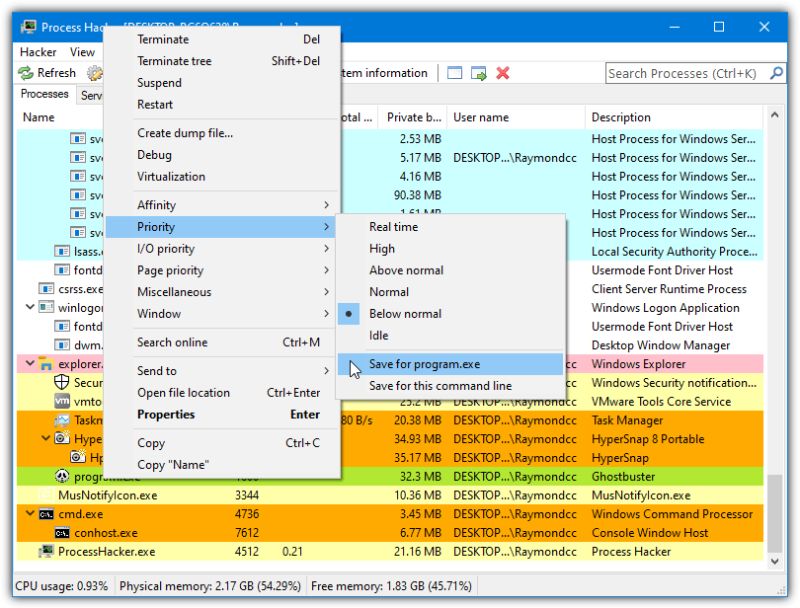Expand the Send to submenu

tap(221, 371)
